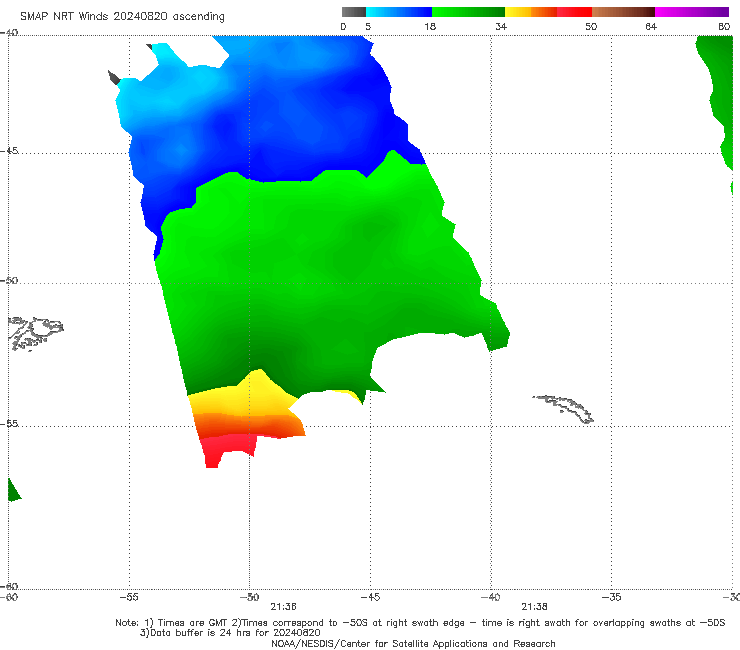The height and width of the screenshot is (650, 740).
Task: Click the color bar label '34'
Action: (501, 27)
